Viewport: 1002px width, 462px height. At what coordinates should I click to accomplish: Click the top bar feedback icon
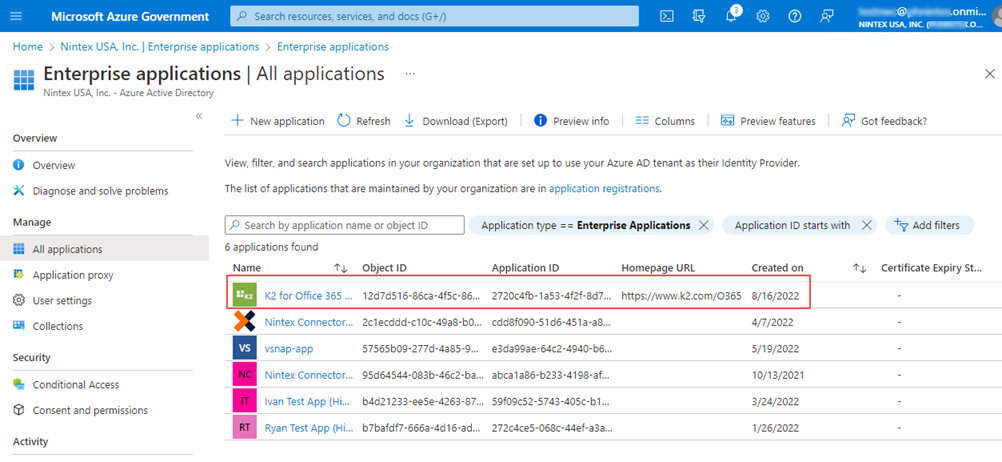coord(827,16)
